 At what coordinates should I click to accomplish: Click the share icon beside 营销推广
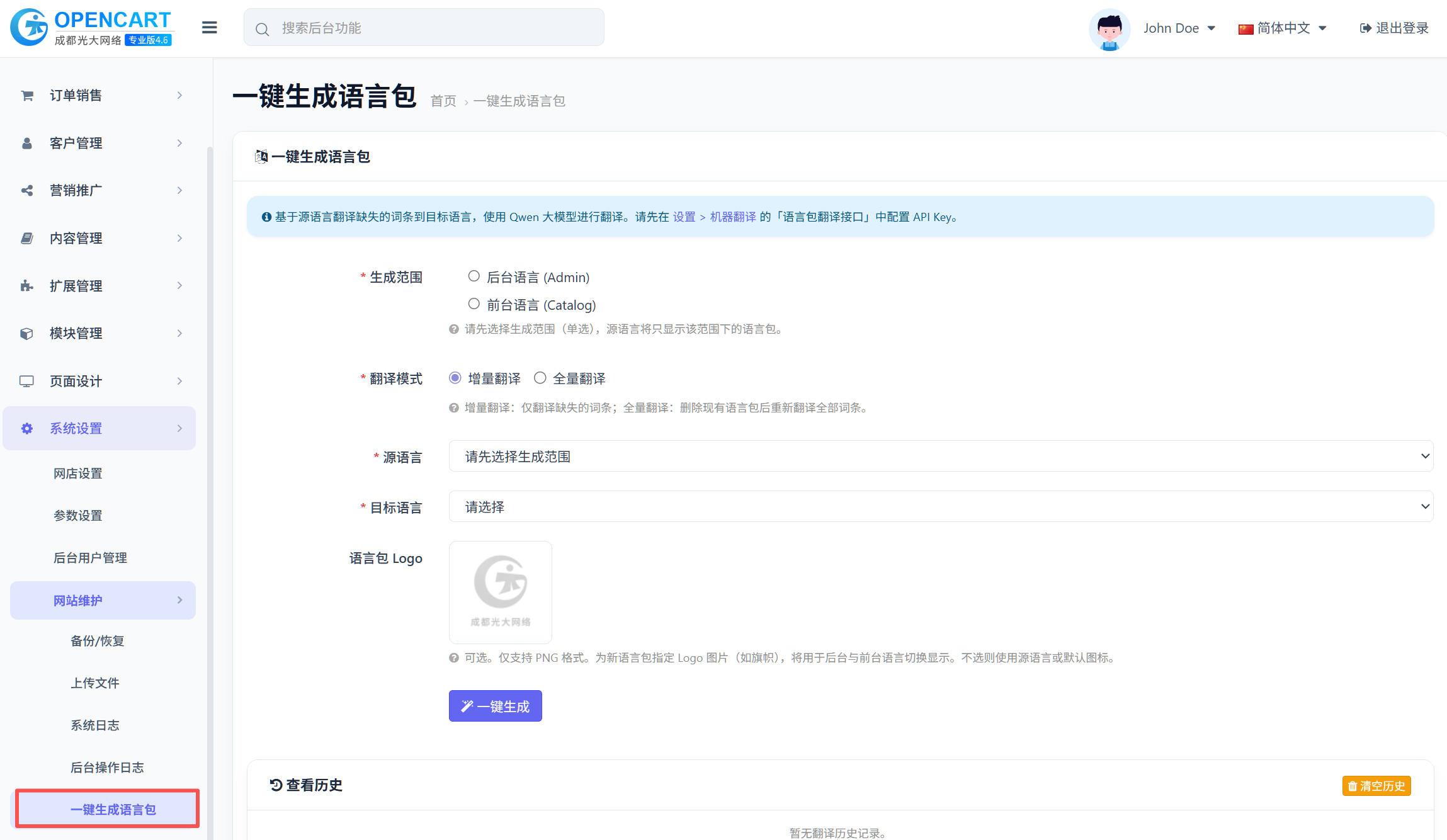coord(27,190)
